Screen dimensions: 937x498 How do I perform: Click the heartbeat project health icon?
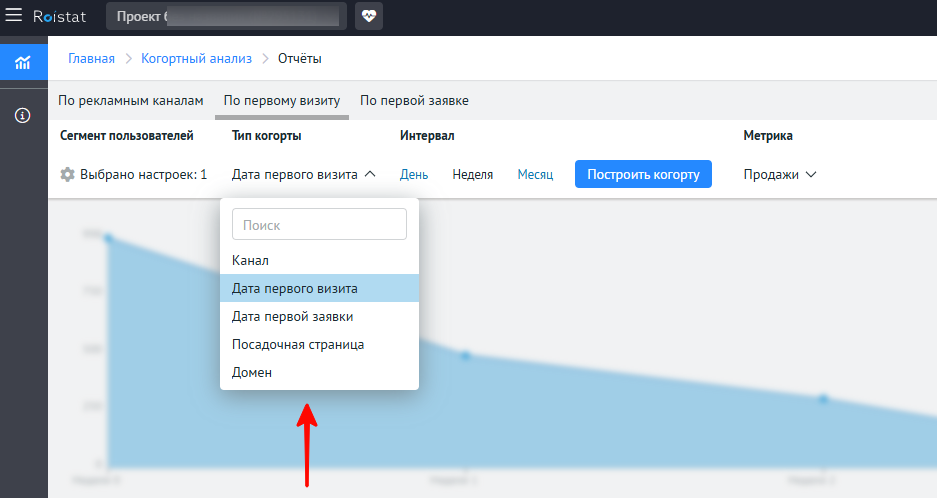[369, 16]
